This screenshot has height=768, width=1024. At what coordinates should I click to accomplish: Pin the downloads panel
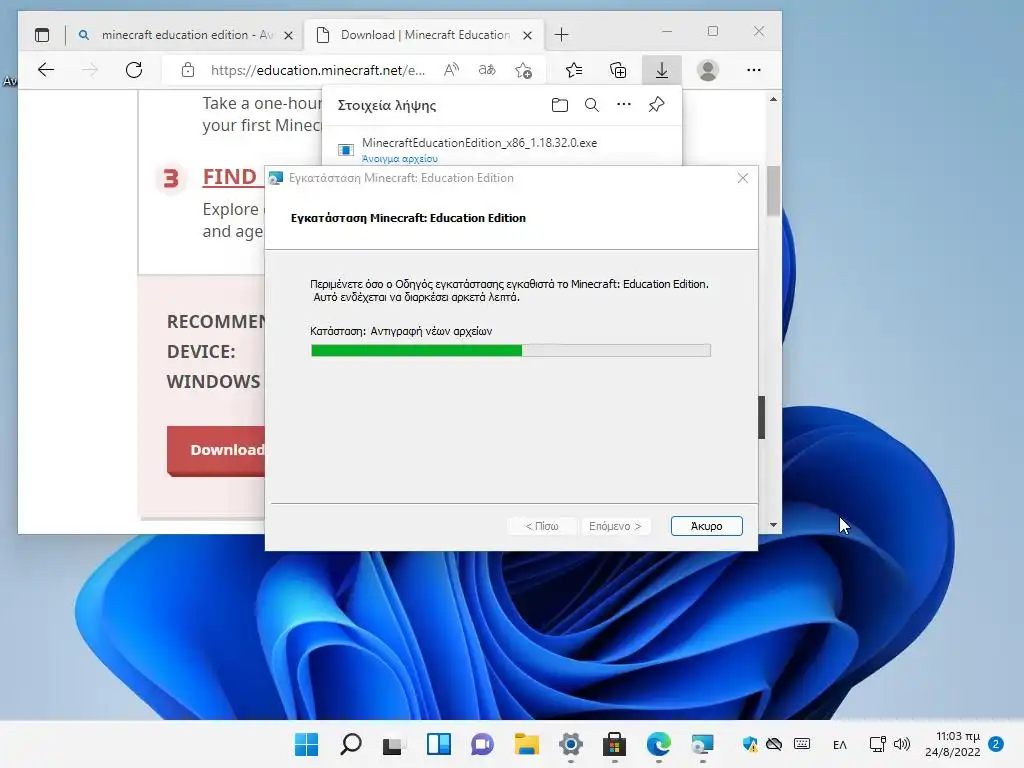coord(656,104)
